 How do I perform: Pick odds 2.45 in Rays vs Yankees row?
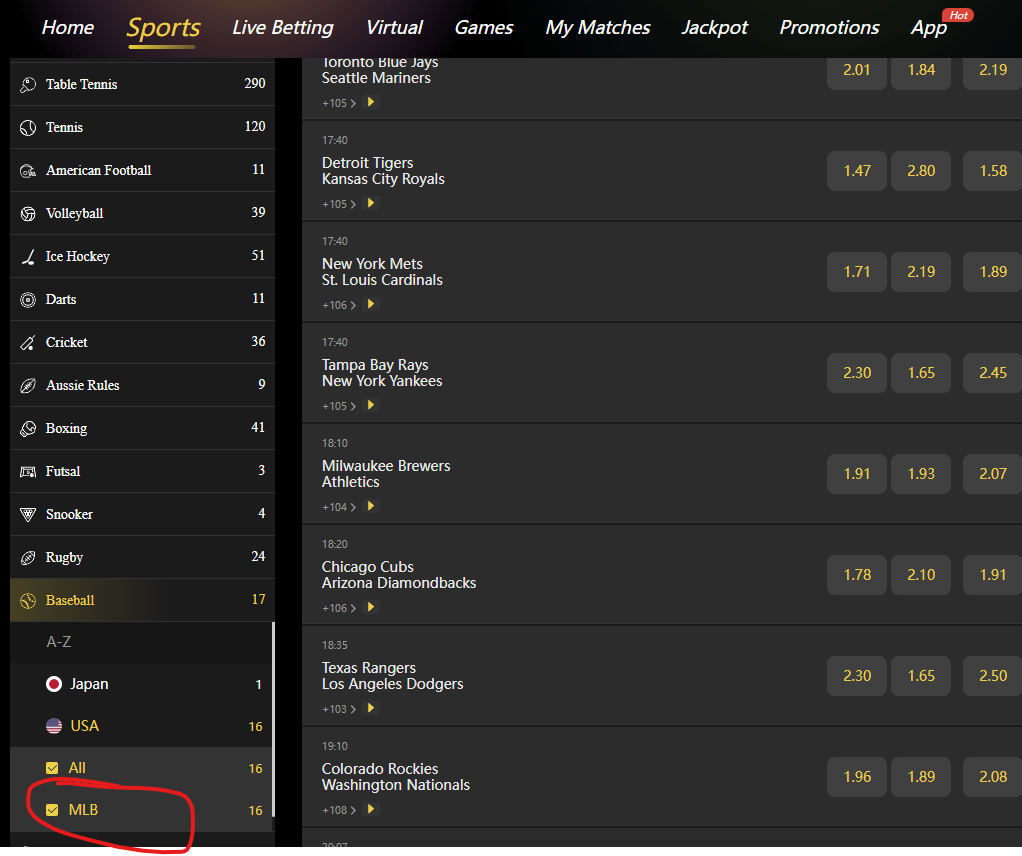coord(992,373)
